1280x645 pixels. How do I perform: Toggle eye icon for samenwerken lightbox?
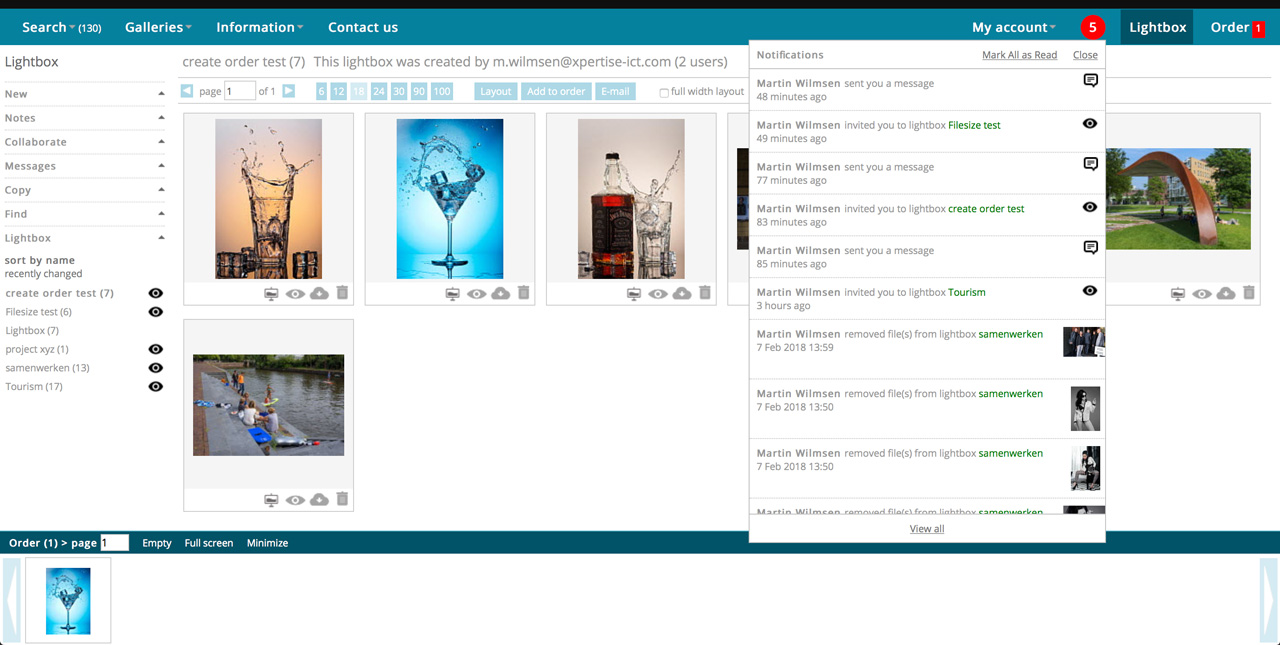pyautogui.click(x=155, y=368)
